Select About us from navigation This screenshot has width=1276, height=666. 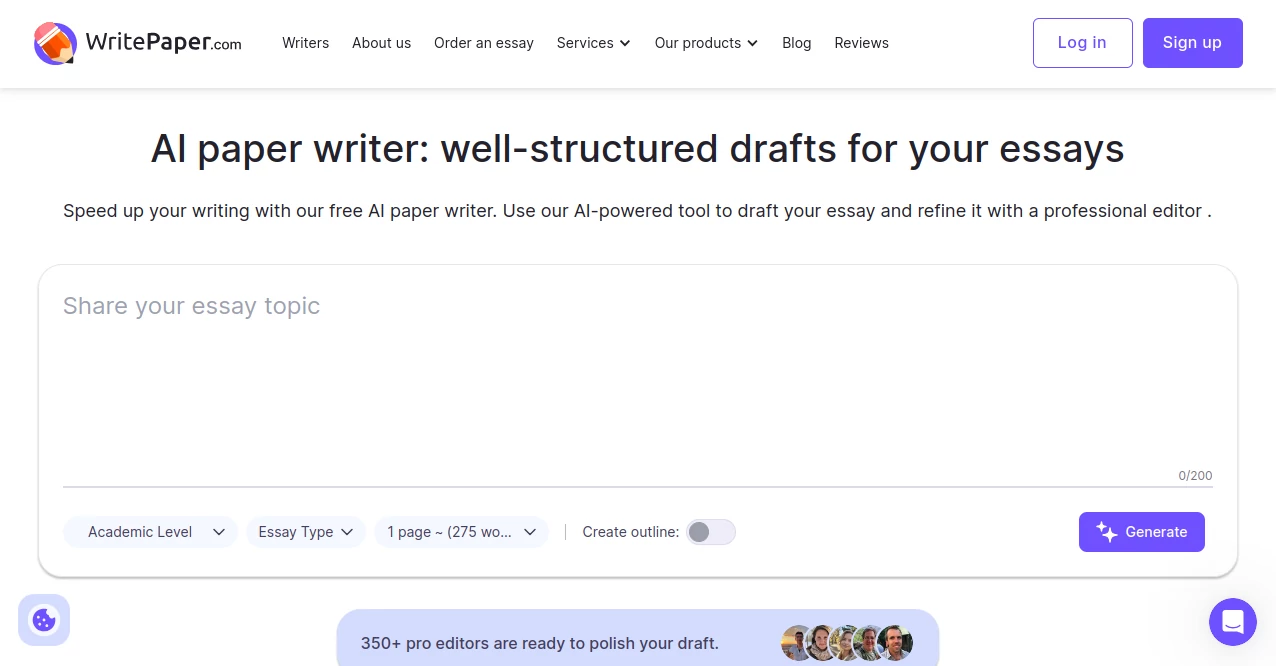(381, 43)
